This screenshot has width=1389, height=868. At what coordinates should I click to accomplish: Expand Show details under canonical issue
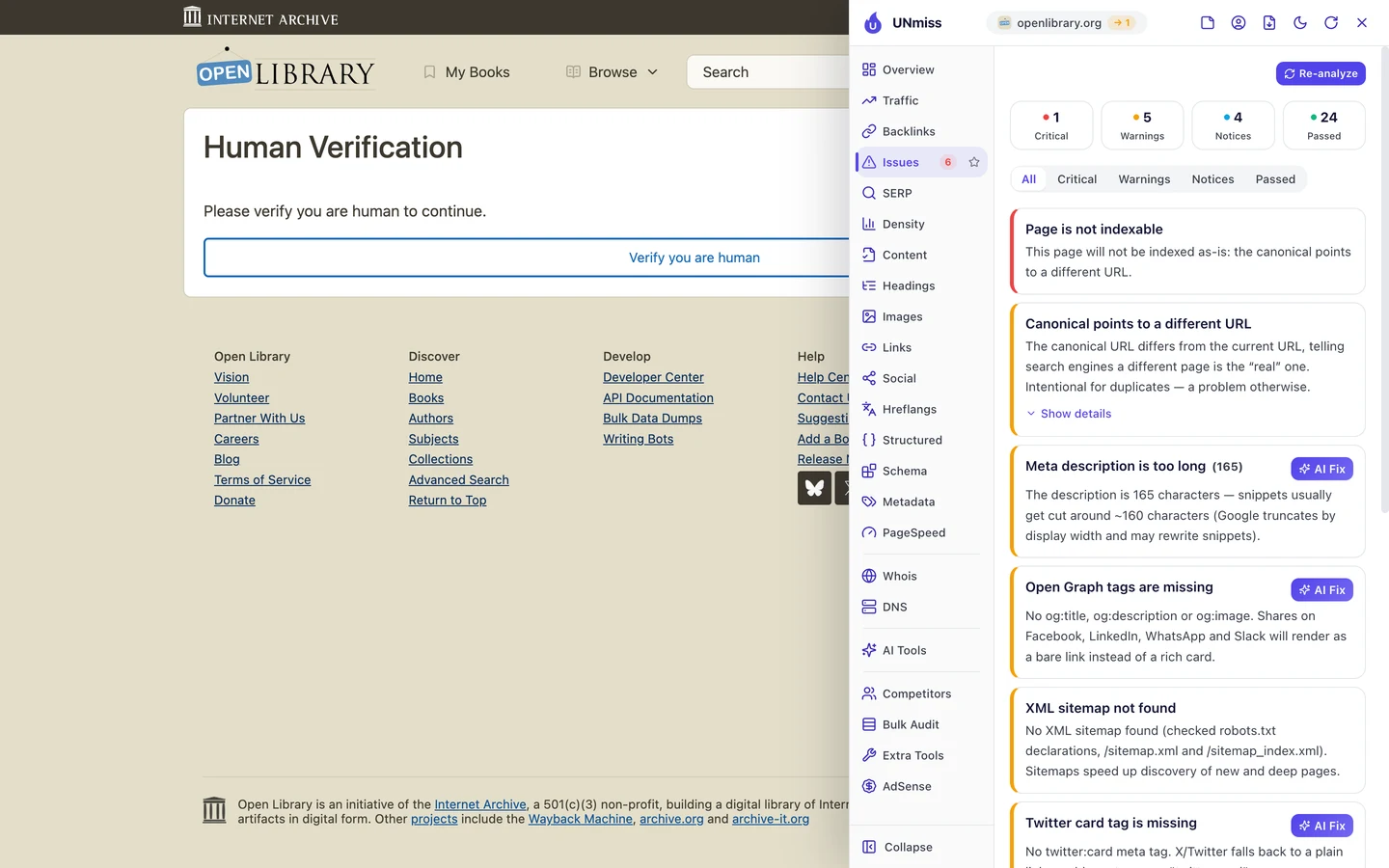1069,414
